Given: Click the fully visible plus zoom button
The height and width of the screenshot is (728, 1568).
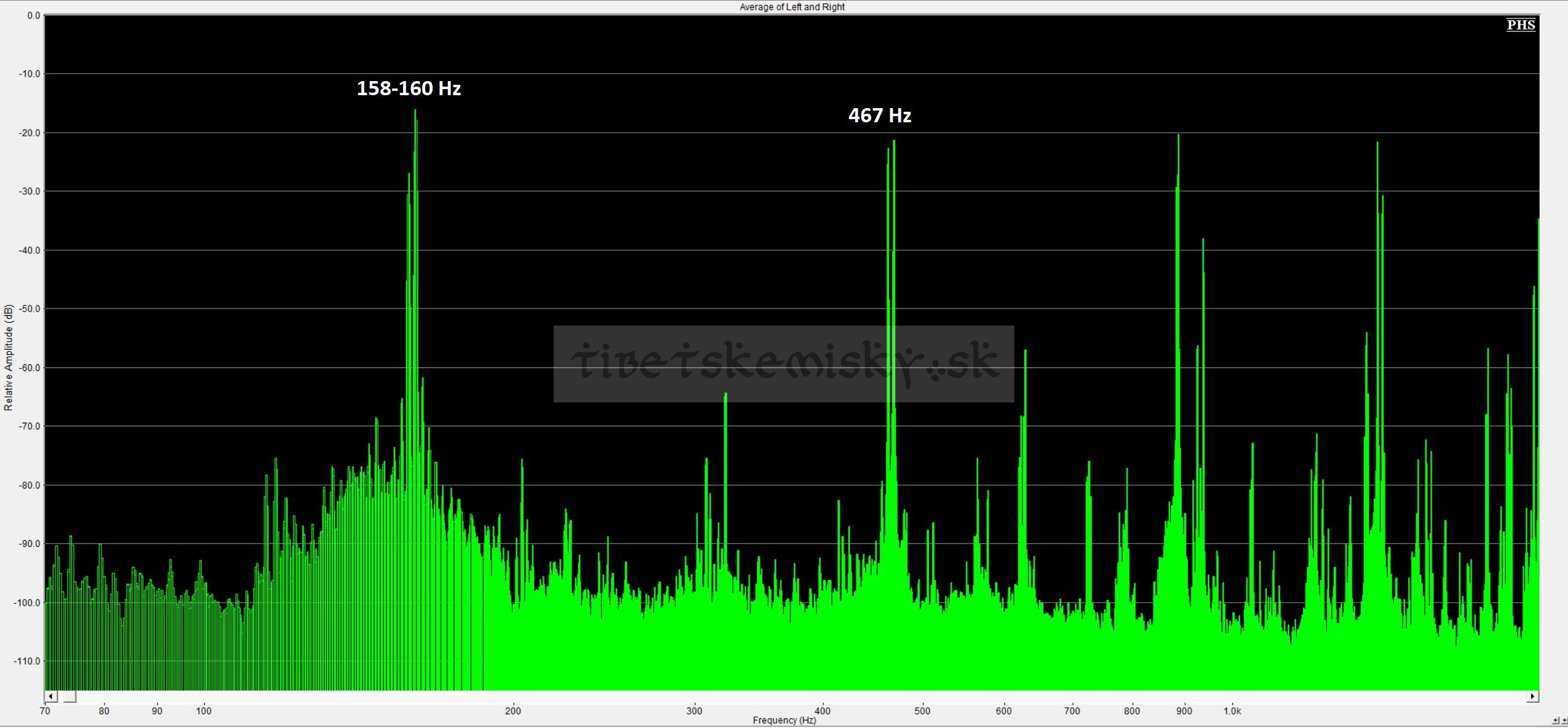Looking at the screenshot, I should (1555, 720).
